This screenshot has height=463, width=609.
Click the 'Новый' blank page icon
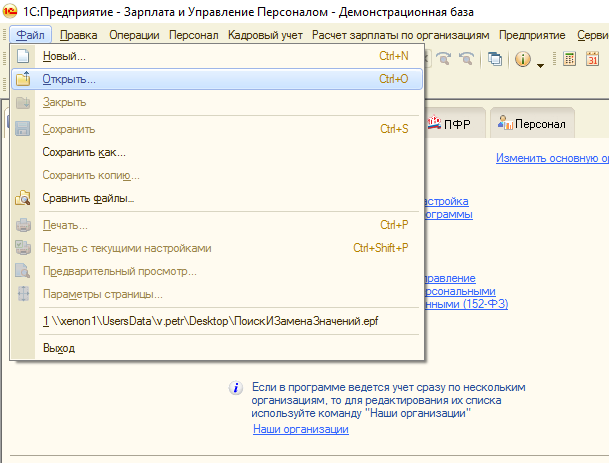coord(23,56)
